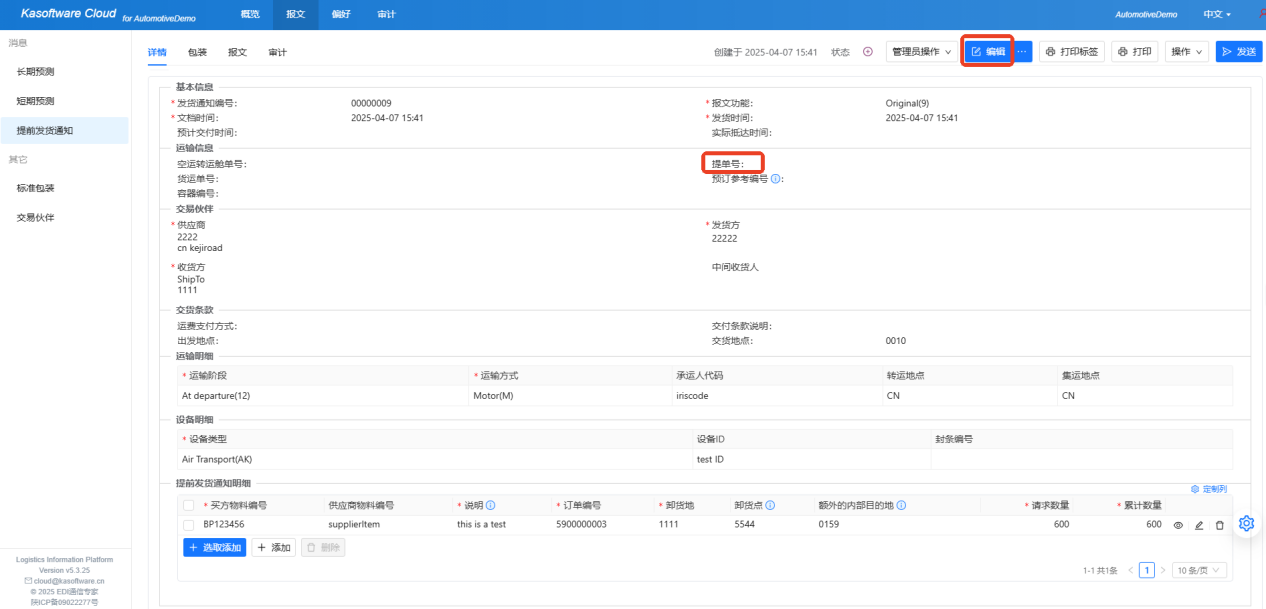Viewport: 1266px width, 609px height.
Task: Click the 编辑 edit button
Action: click(988, 52)
